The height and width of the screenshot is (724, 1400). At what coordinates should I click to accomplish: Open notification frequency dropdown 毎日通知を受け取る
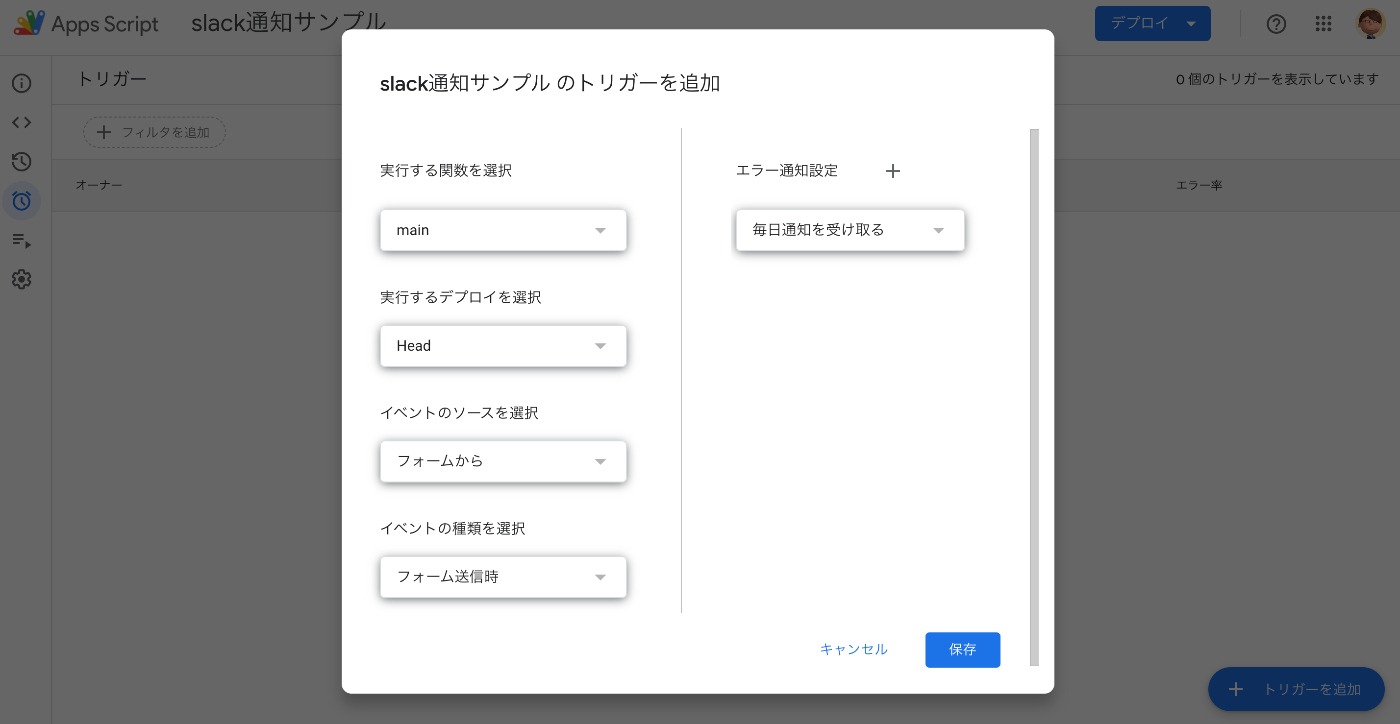click(x=850, y=230)
